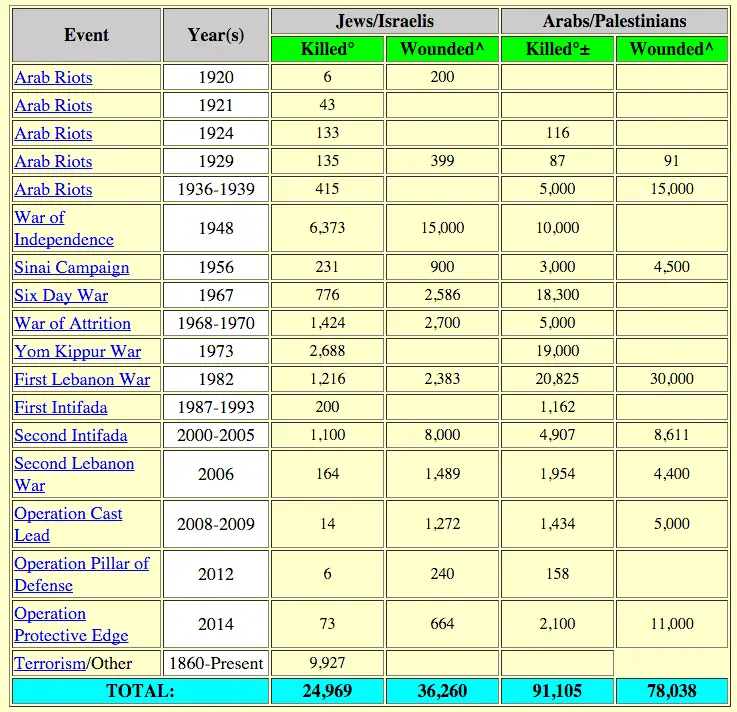Follow the Sinai Campaign link

click(71, 268)
